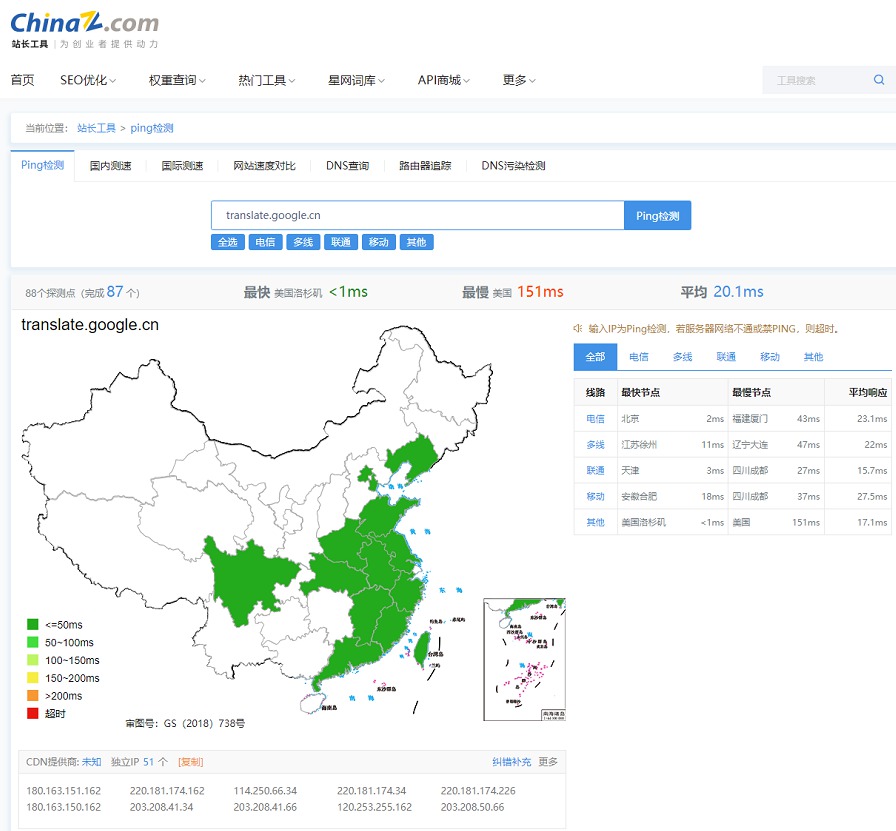896x831 pixels.
Task: Select the 电信 results tab
Action: (x=639, y=357)
